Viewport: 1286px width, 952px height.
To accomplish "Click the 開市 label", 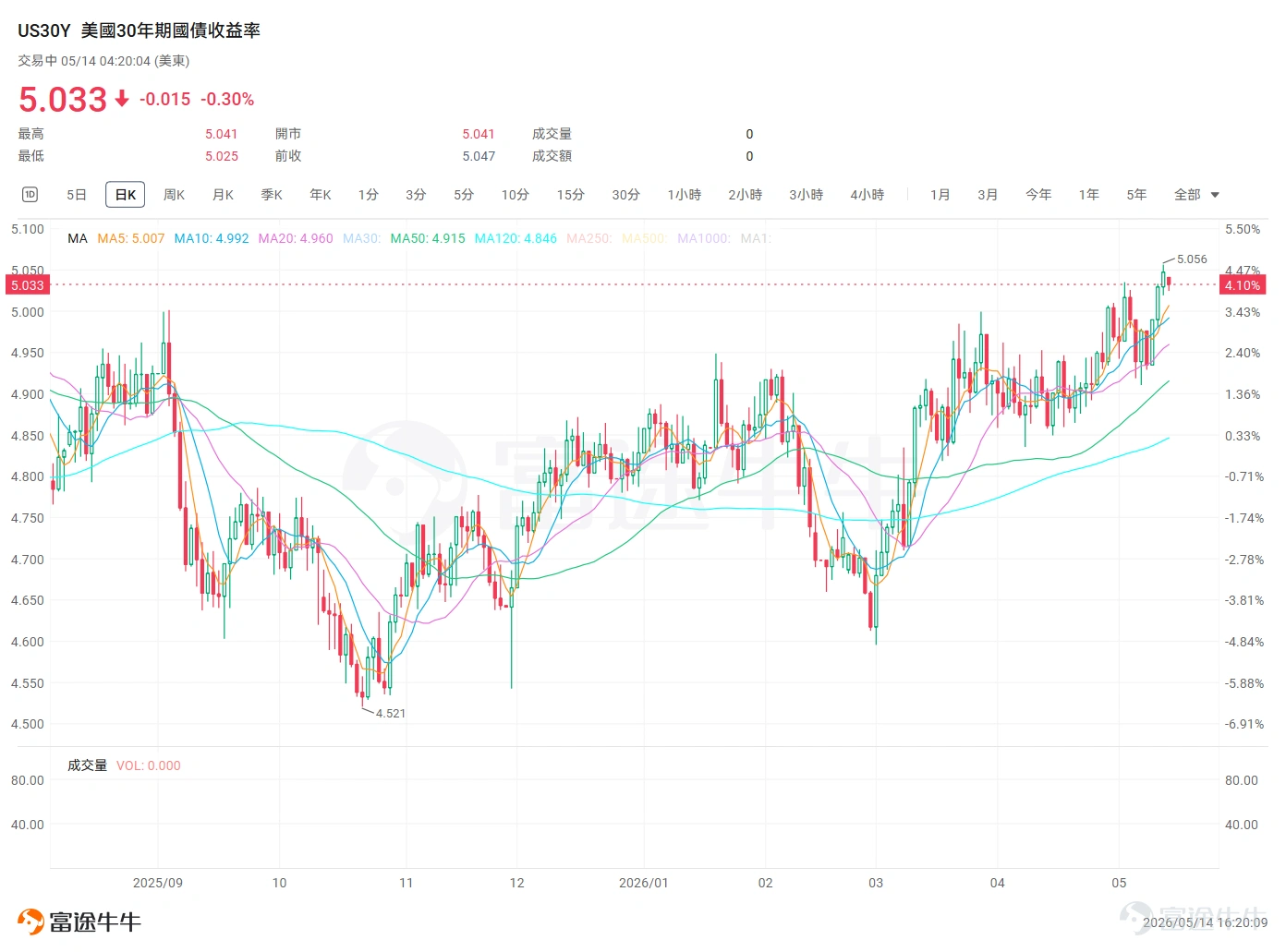I will pyautogui.click(x=288, y=134).
